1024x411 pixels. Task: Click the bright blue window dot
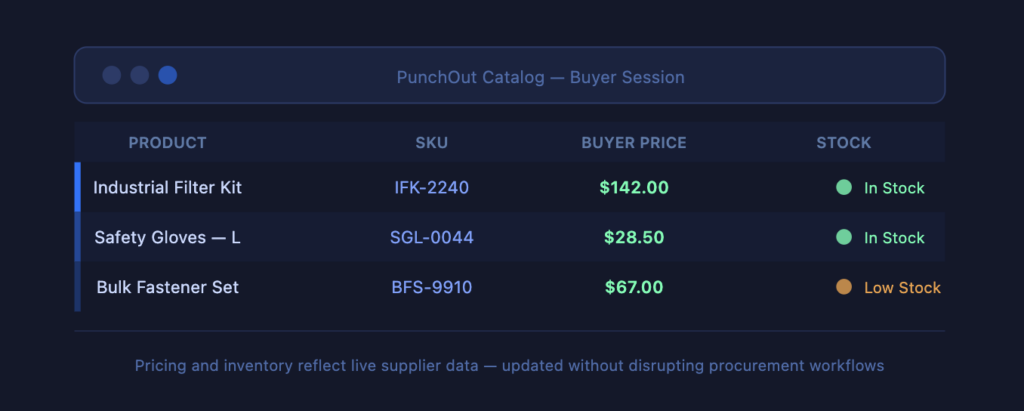[168, 75]
